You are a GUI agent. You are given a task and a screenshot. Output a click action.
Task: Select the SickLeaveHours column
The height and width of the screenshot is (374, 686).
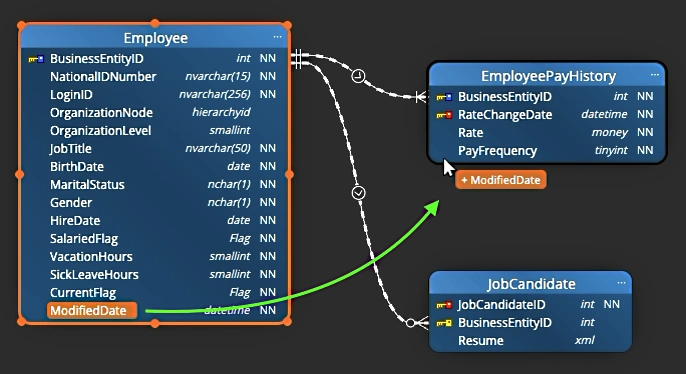coord(94,274)
